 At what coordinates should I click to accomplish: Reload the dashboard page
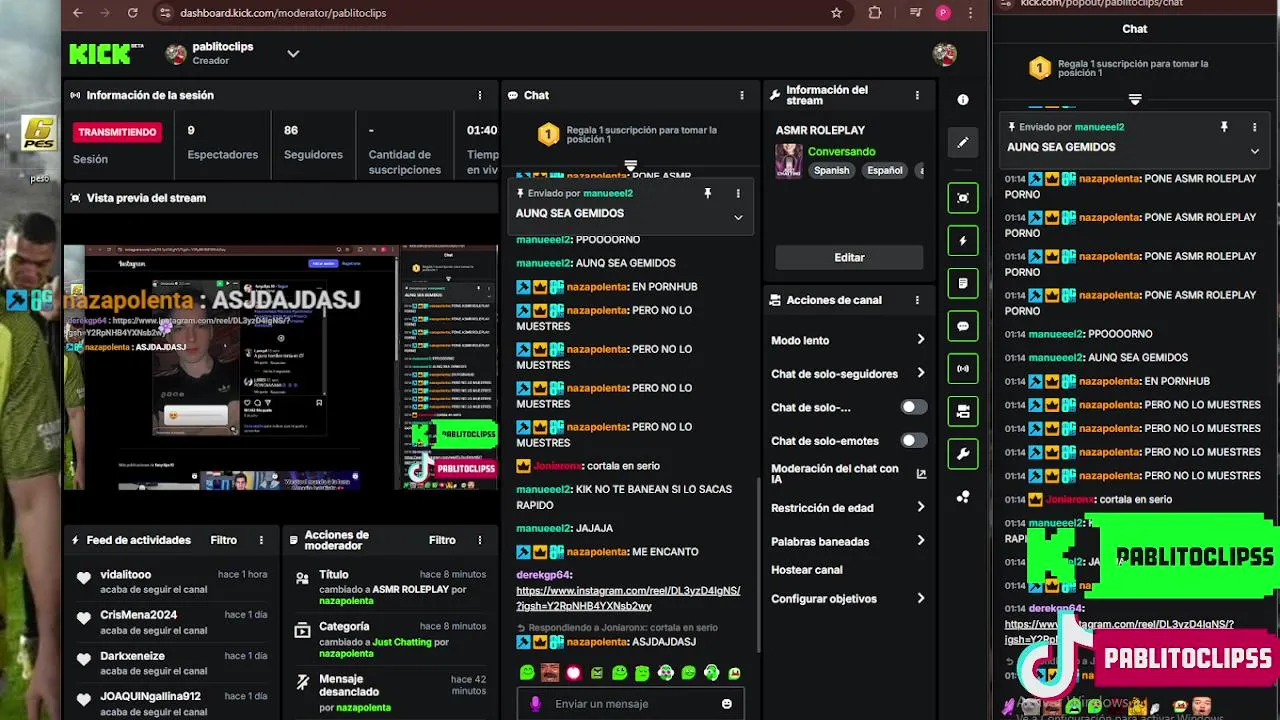point(132,13)
